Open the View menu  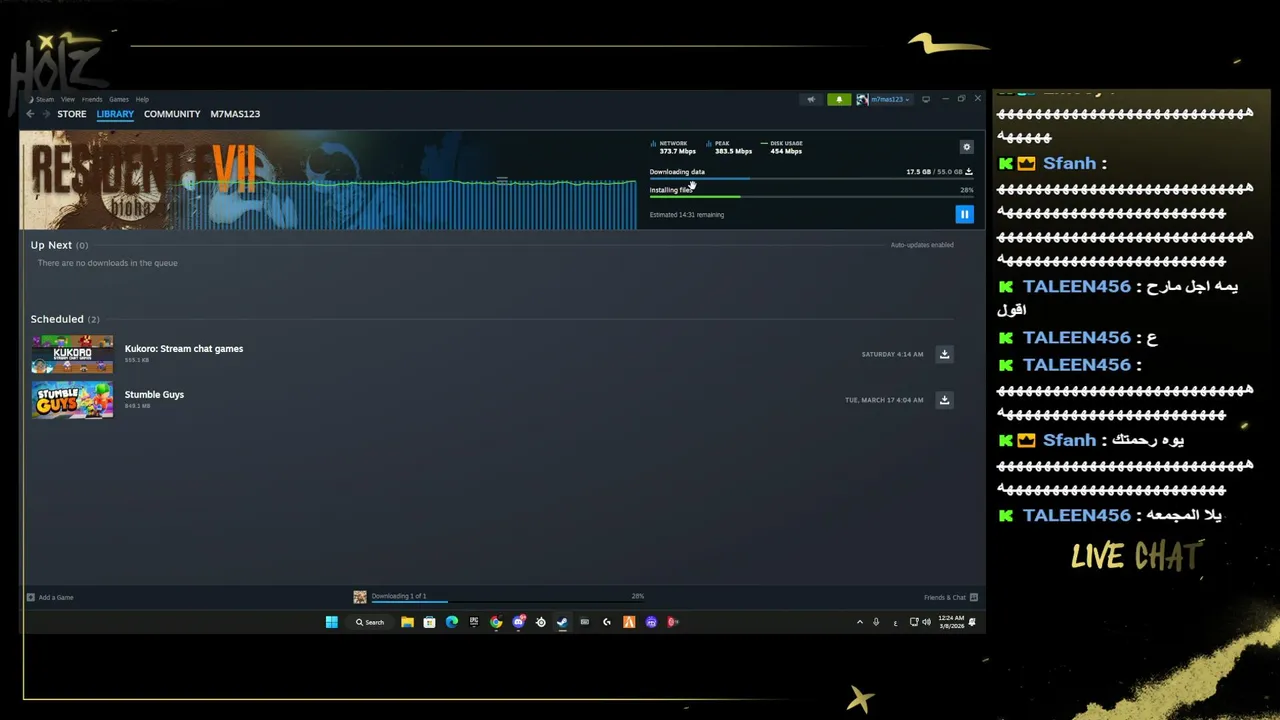click(67, 99)
